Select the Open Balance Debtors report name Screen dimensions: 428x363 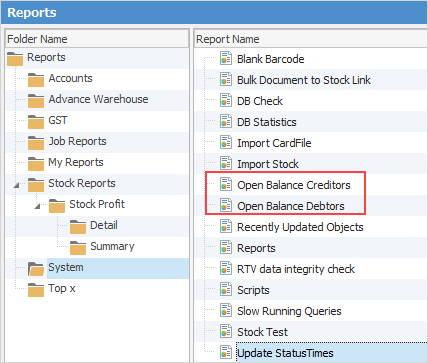pos(291,206)
